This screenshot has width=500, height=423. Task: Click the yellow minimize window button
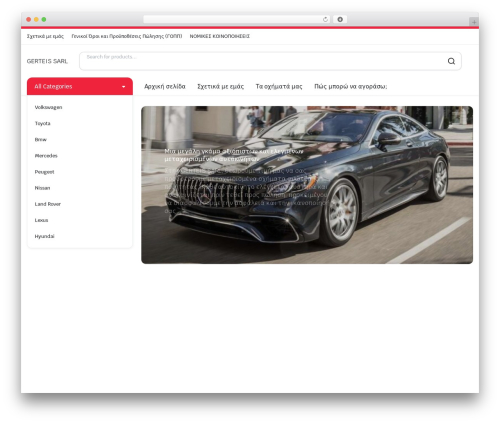click(36, 20)
